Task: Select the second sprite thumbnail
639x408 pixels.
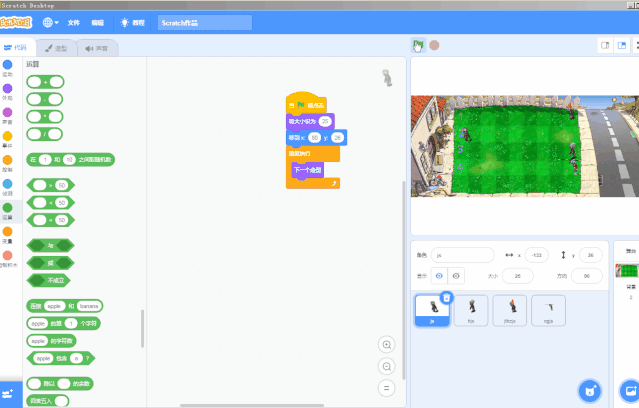Action: click(x=471, y=311)
